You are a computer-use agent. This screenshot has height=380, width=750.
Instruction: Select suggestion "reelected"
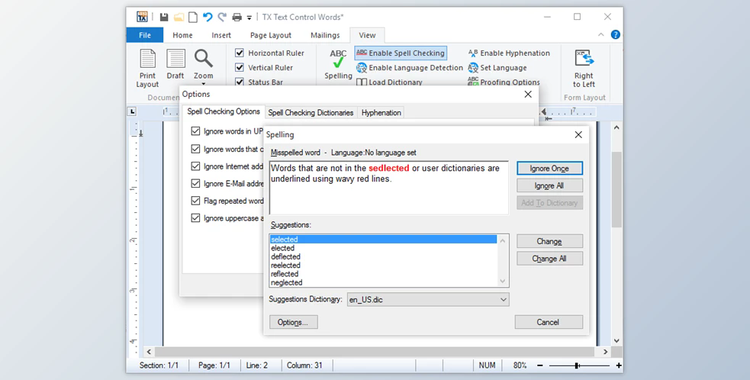[384, 265]
